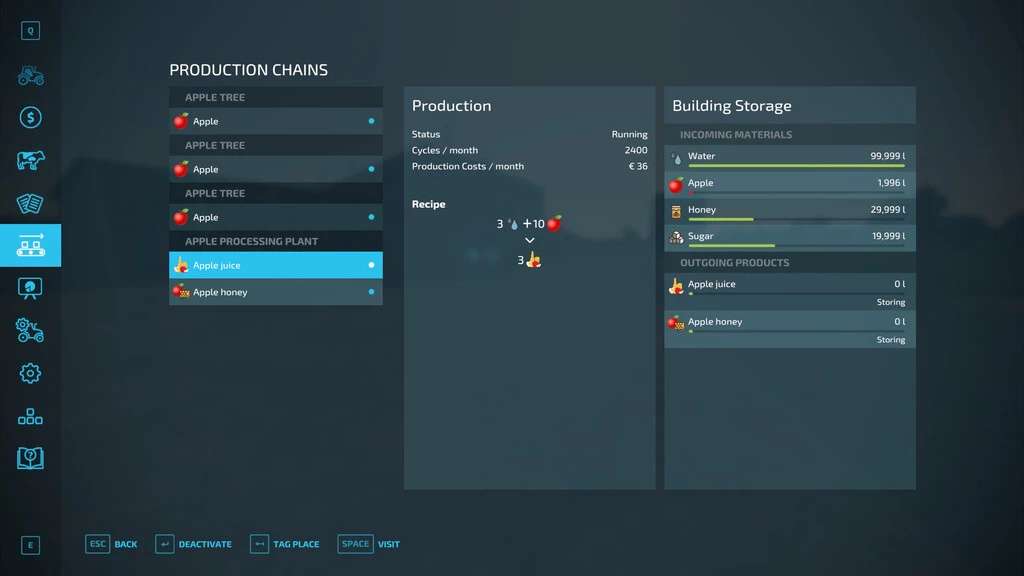The height and width of the screenshot is (576, 1024).
Task: Select the production chains sidebar icon
Action: click(30, 246)
